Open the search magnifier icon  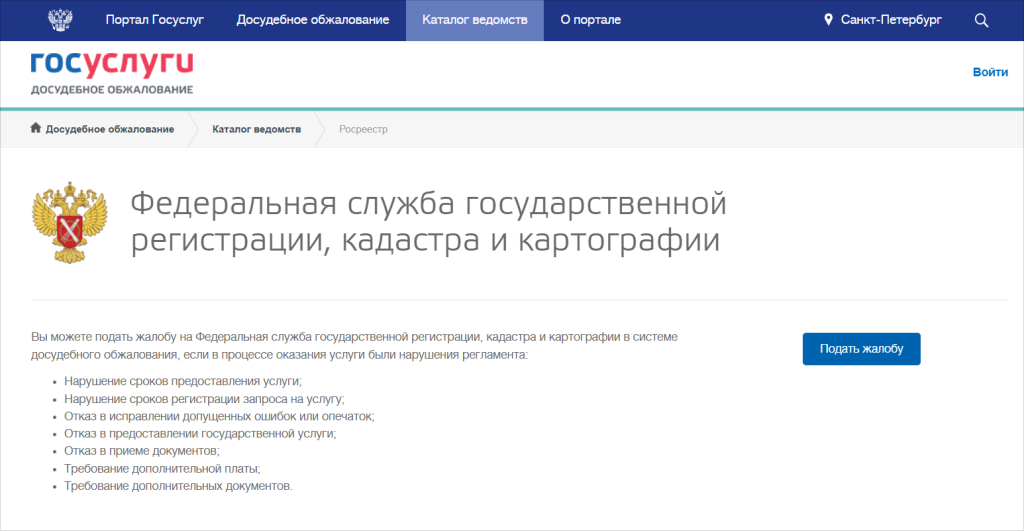[981, 20]
